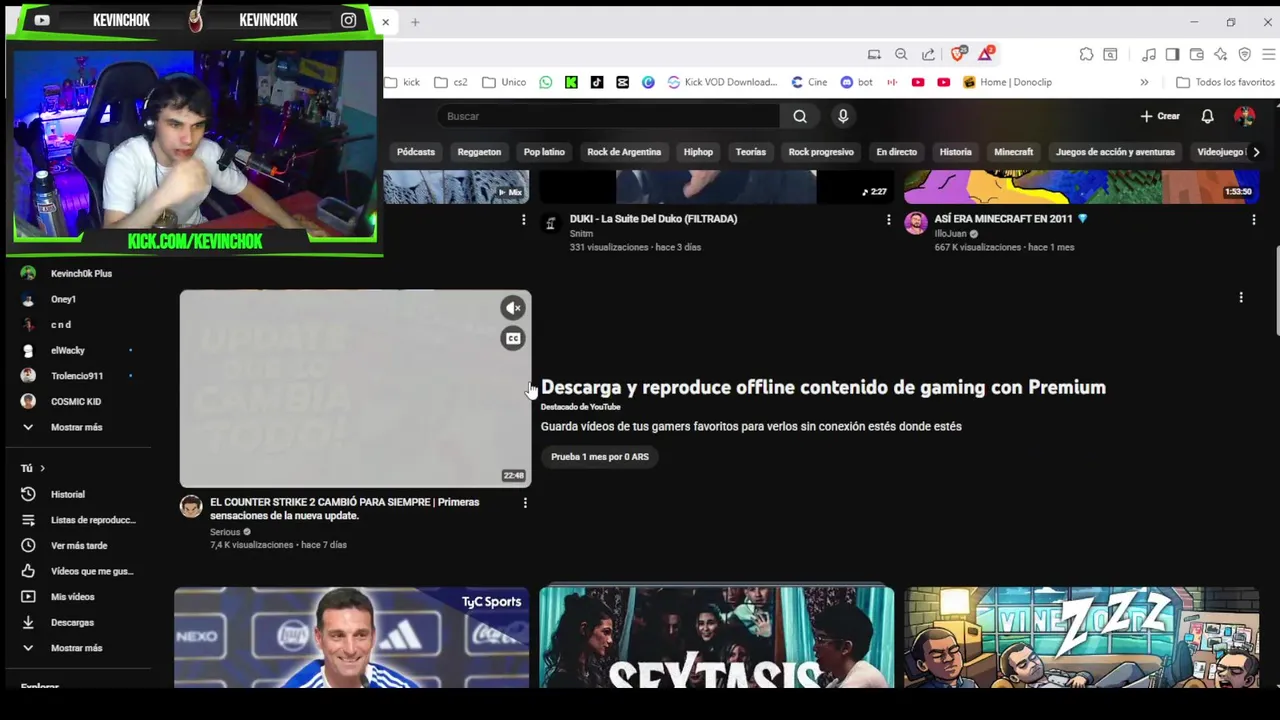
Task: Click the YouTube search magnifier button
Action: pos(800,116)
